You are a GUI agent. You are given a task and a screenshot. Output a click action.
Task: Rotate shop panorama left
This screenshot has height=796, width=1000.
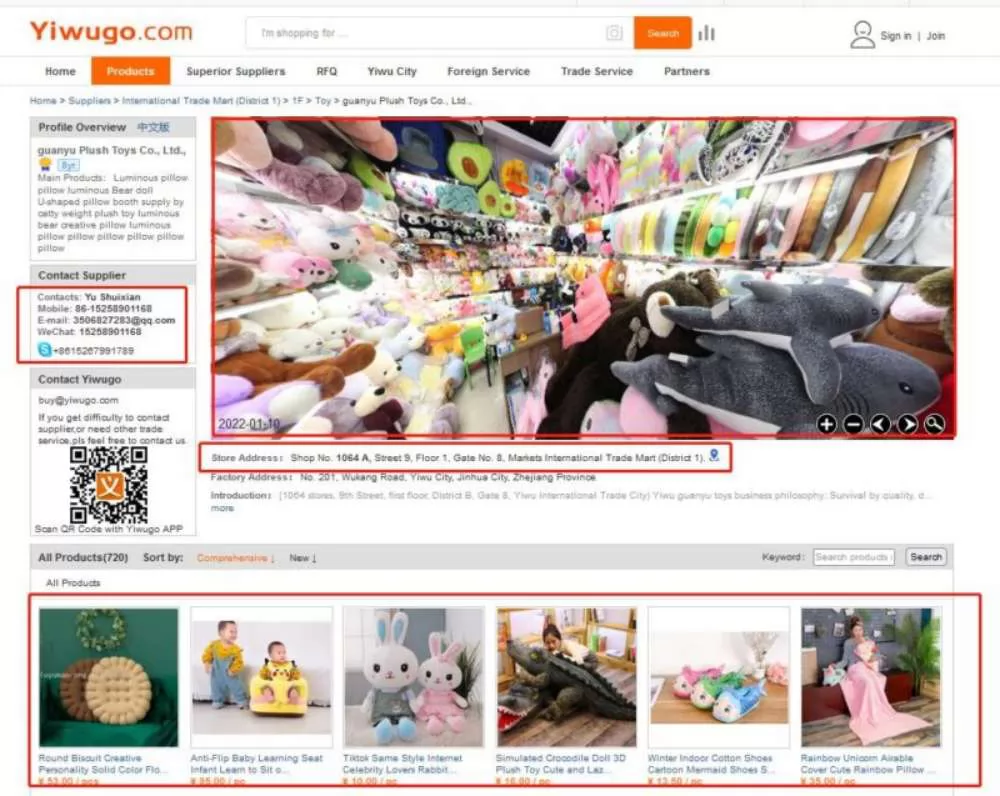[x=881, y=424]
